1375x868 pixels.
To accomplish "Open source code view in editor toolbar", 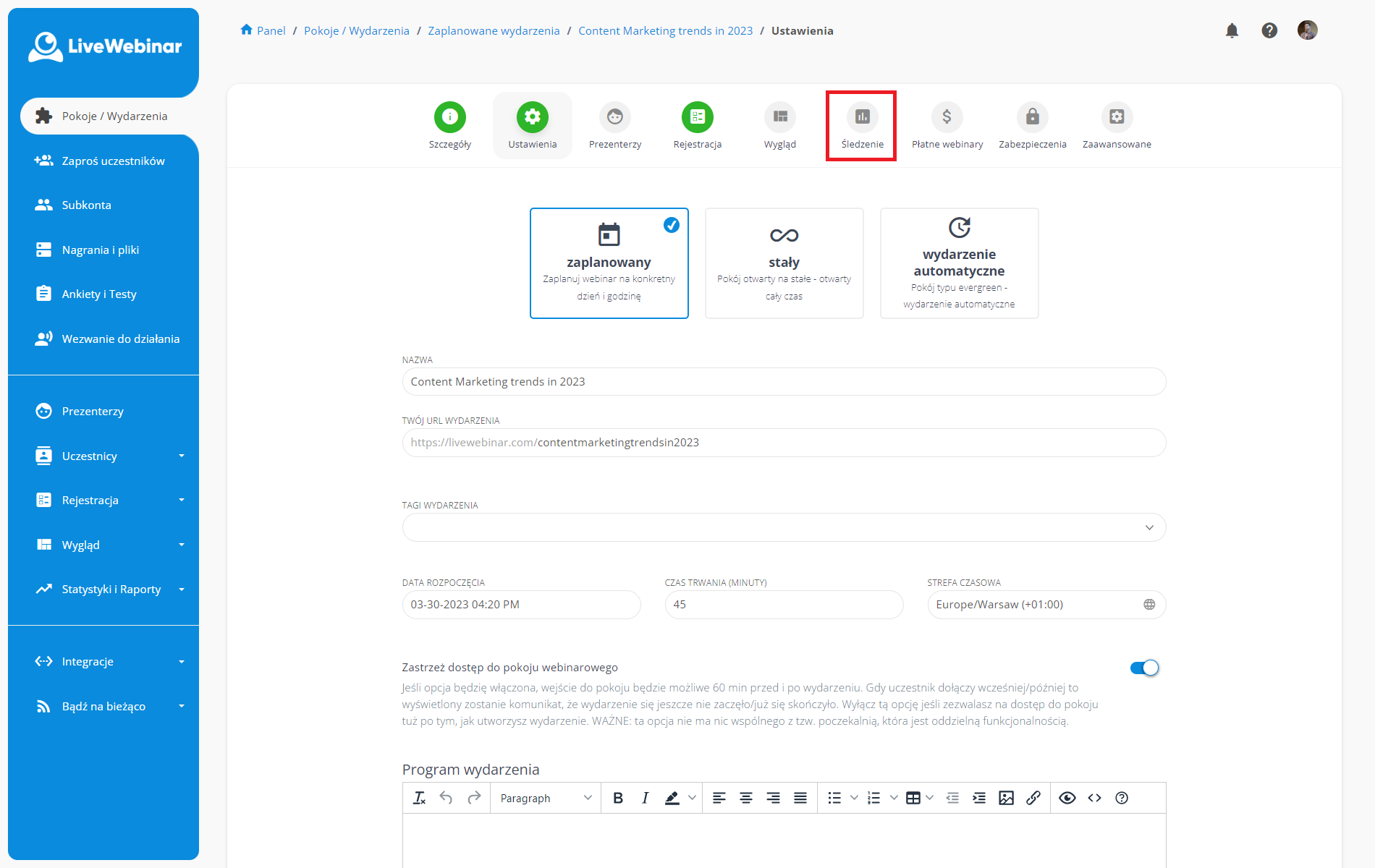I will 1094,798.
